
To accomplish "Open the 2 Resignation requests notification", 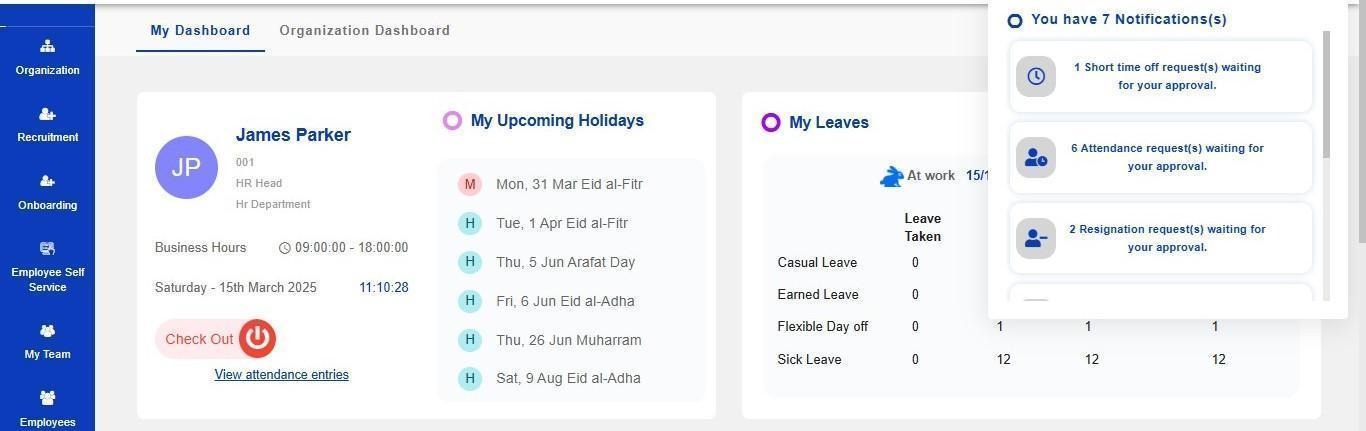I will click(x=1167, y=238).
